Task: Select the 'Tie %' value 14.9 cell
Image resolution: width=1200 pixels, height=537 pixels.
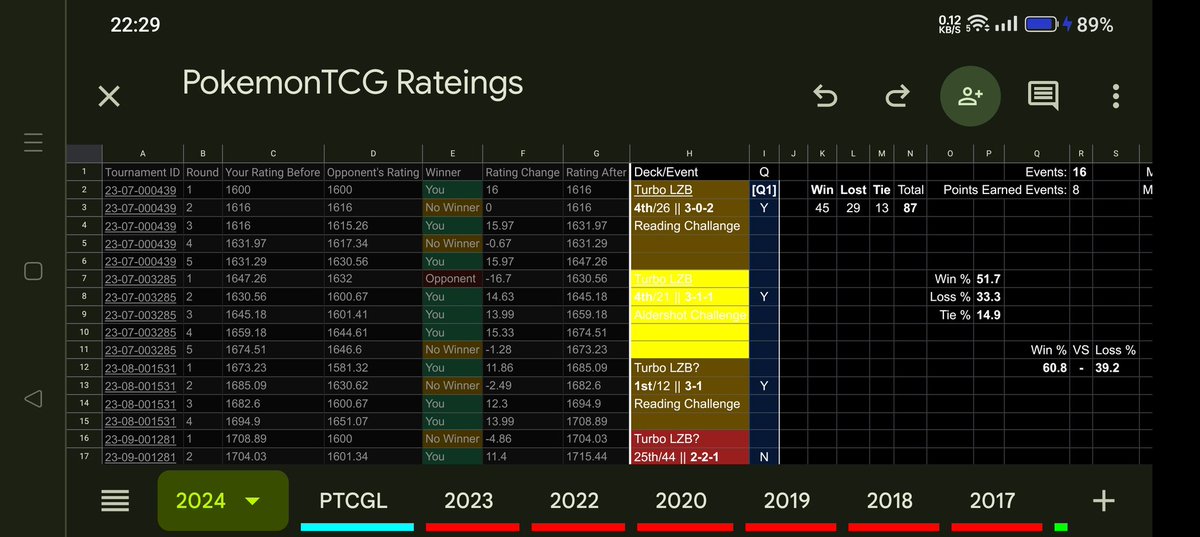Action: click(989, 314)
